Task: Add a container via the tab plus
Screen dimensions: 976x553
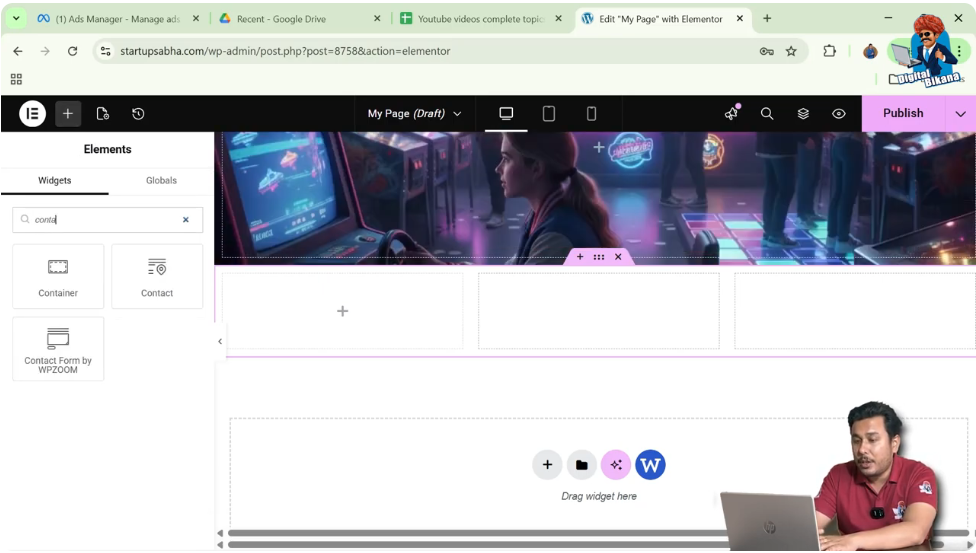Action: tap(580, 257)
